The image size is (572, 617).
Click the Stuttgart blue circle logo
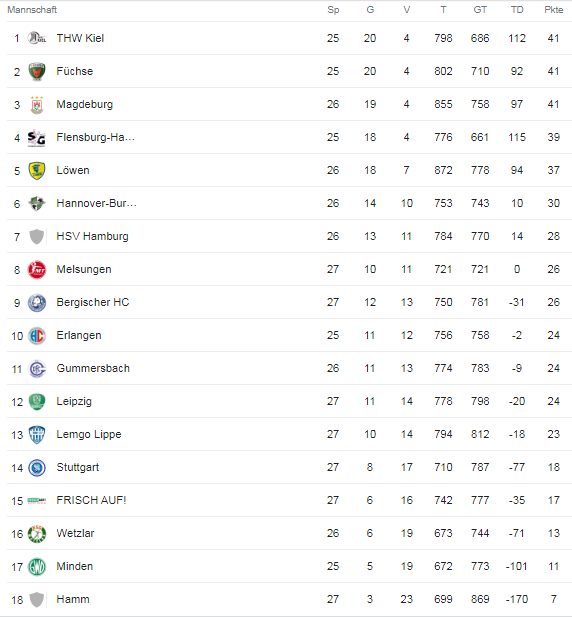pos(37,467)
